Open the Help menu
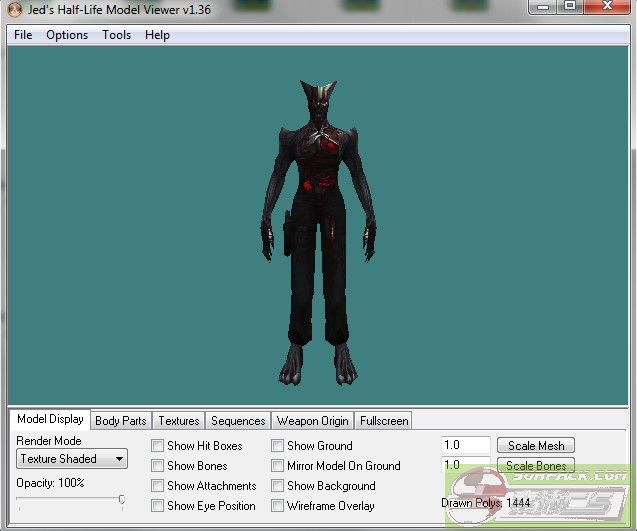The height and width of the screenshot is (531, 637). (x=157, y=35)
